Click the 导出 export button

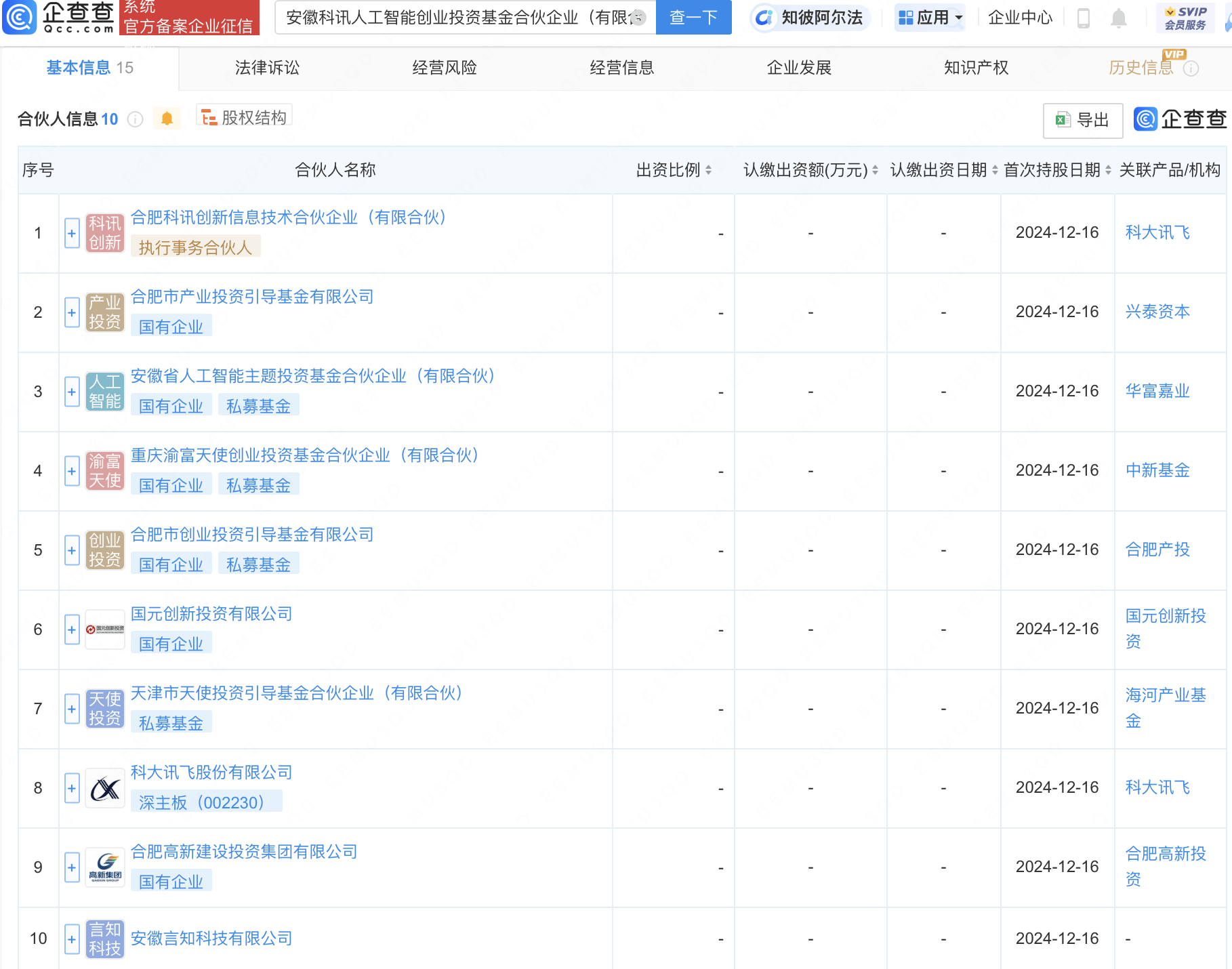(x=1083, y=121)
